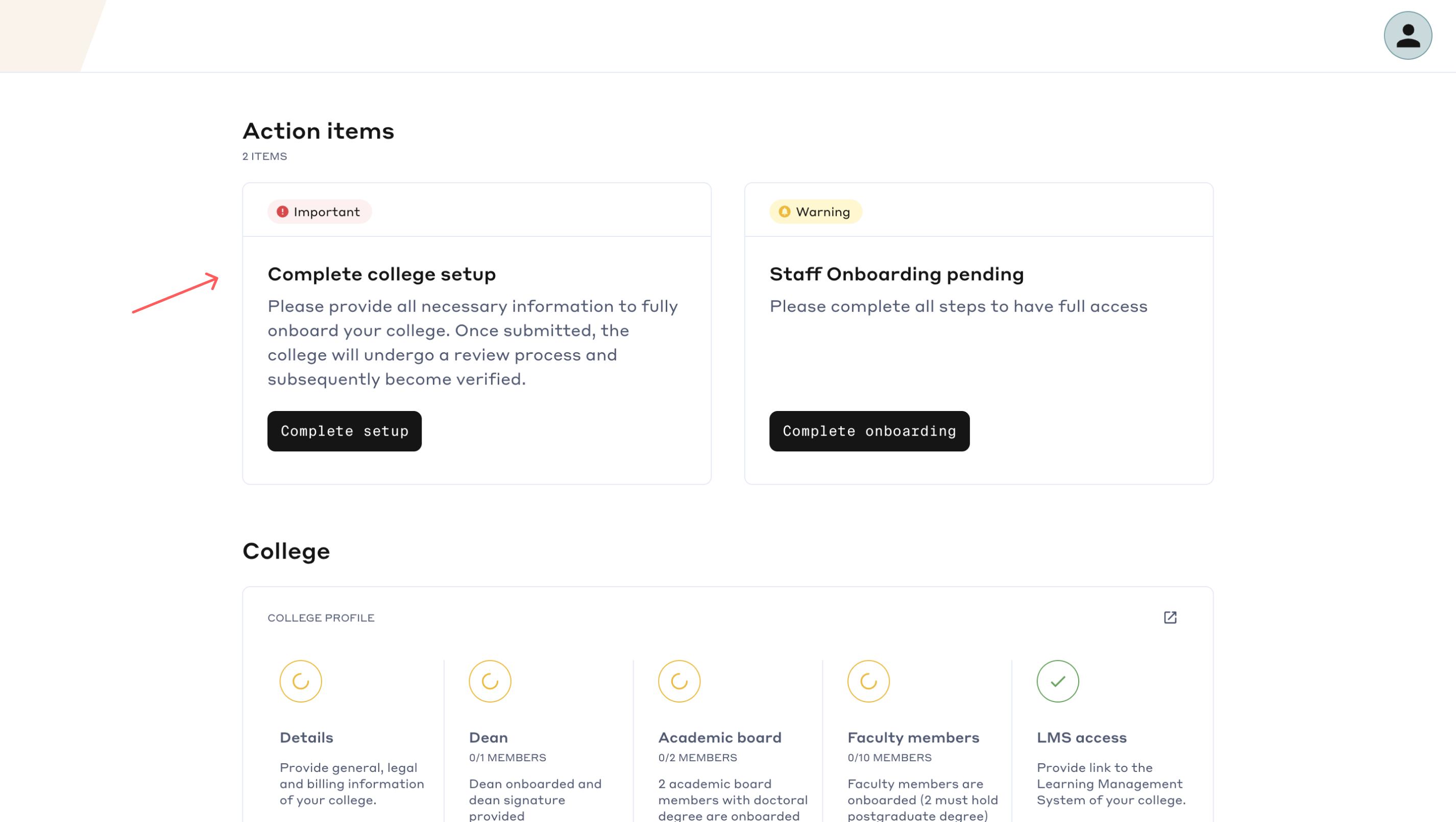The height and width of the screenshot is (822, 1456).
Task: Open the Faculty members section title
Action: tap(913, 738)
